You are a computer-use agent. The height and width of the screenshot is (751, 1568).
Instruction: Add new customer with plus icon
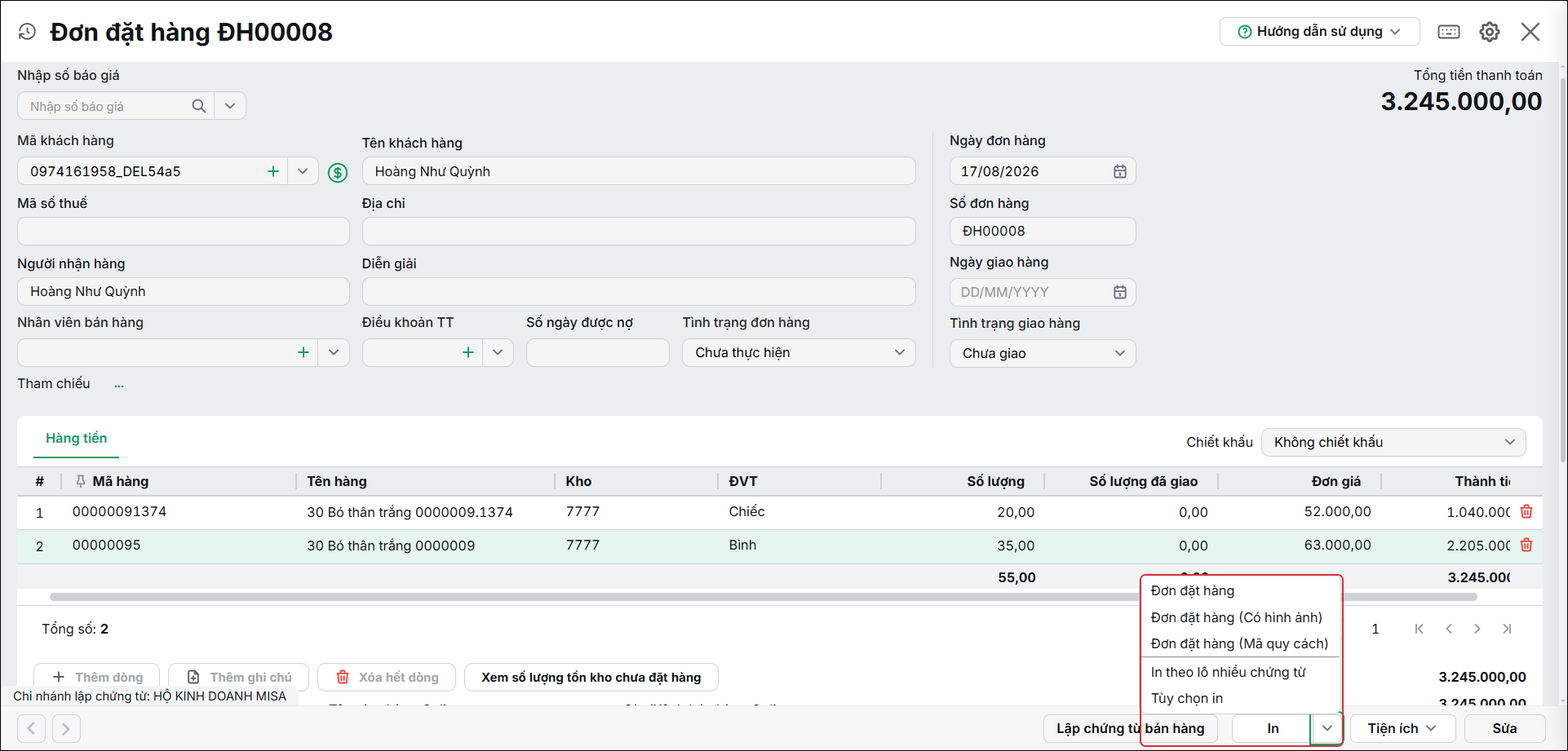pyautogui.click(x=273, y=171)
